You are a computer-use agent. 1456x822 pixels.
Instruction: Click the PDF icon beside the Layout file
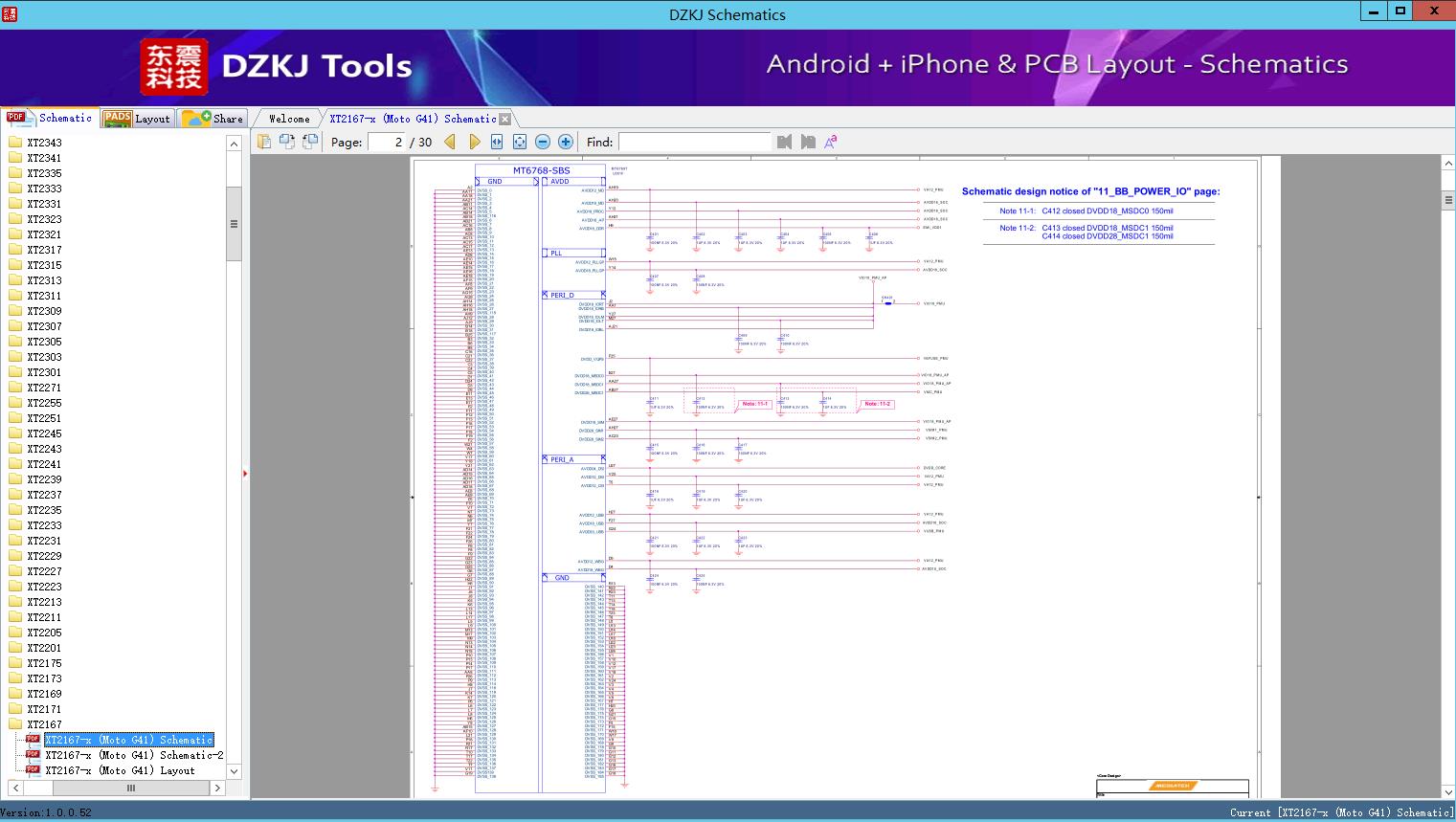click(x=33, y=769)
